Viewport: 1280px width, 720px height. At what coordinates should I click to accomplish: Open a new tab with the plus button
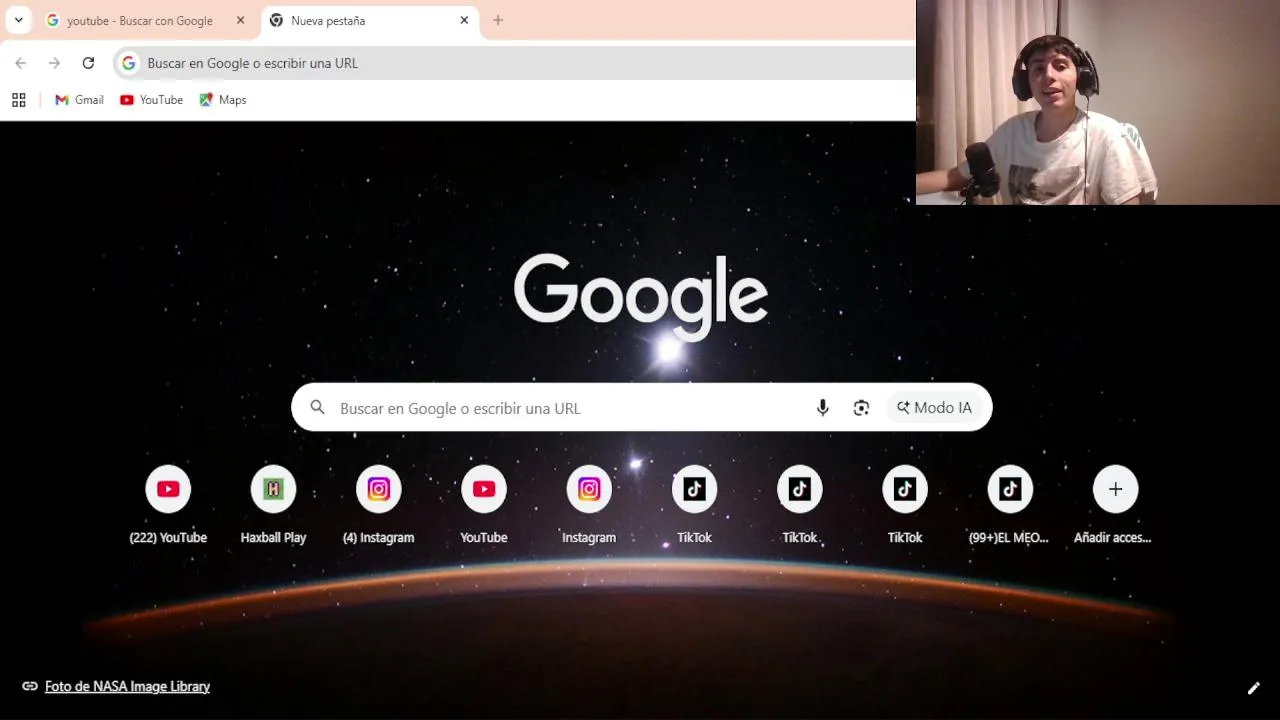coord(498,20)
